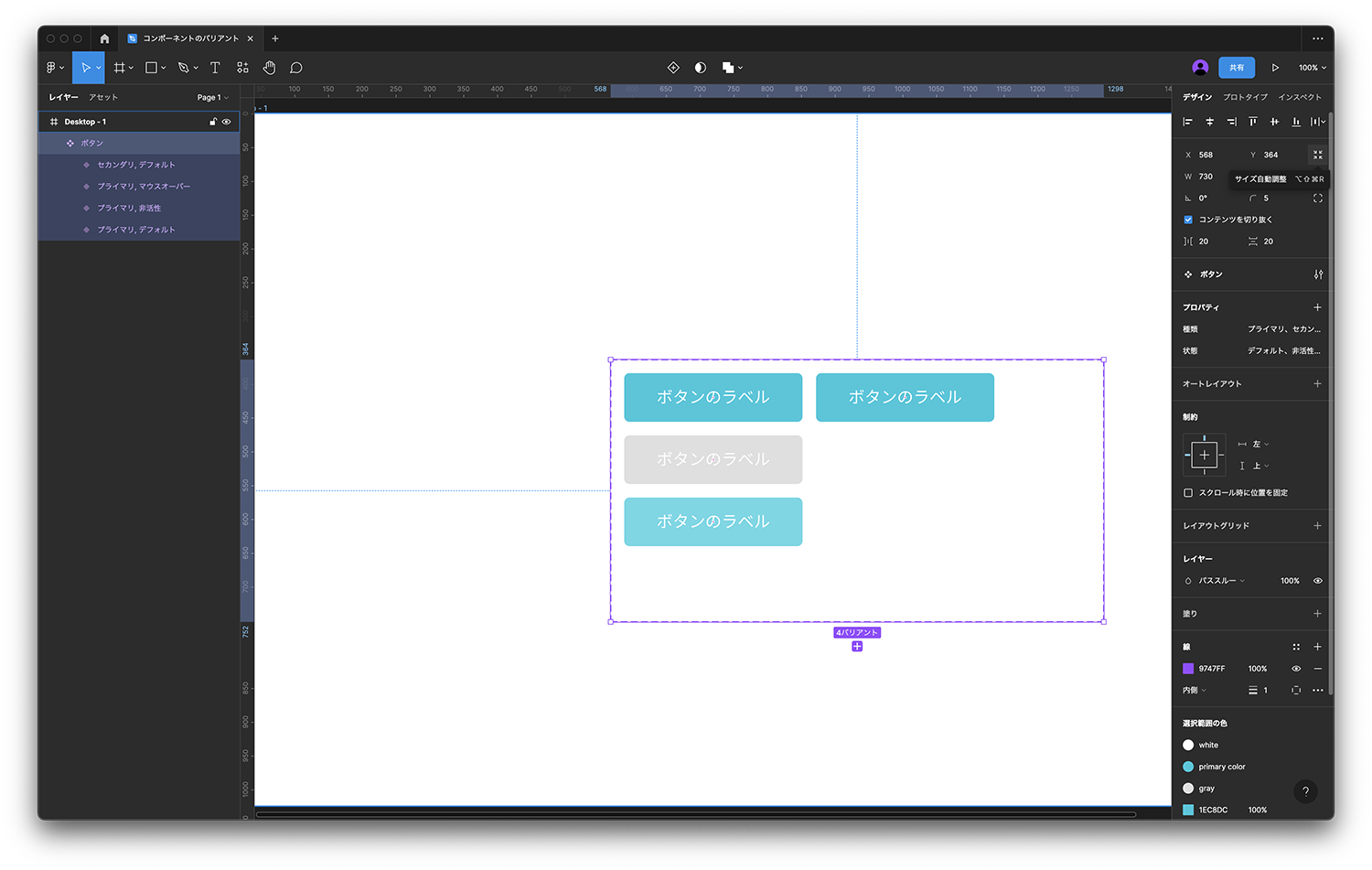The height and width of the screenshot is (870, 1372).
Task: Open a new tab with plus icon
Action: pos(275,38)
